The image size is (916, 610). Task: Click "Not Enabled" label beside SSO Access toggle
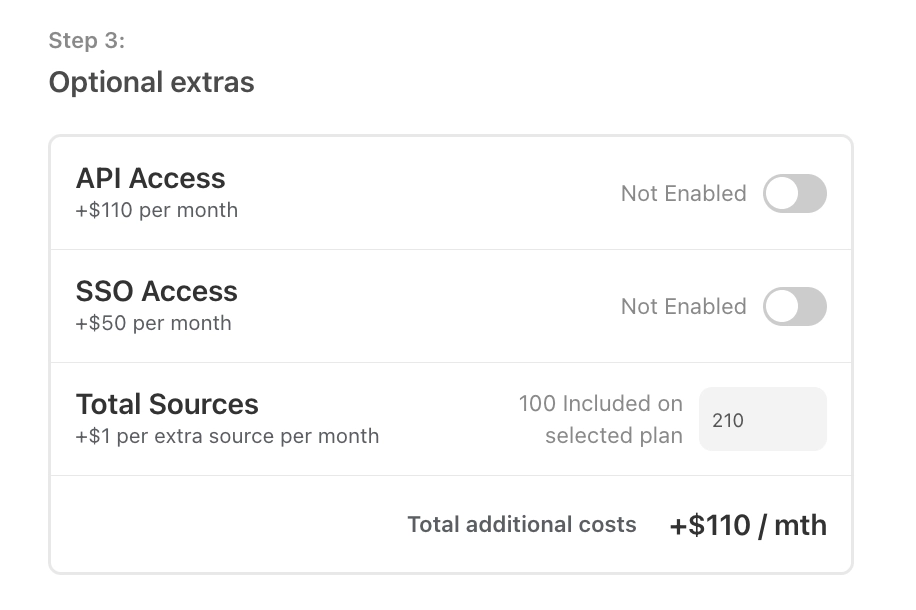[683, 306]
